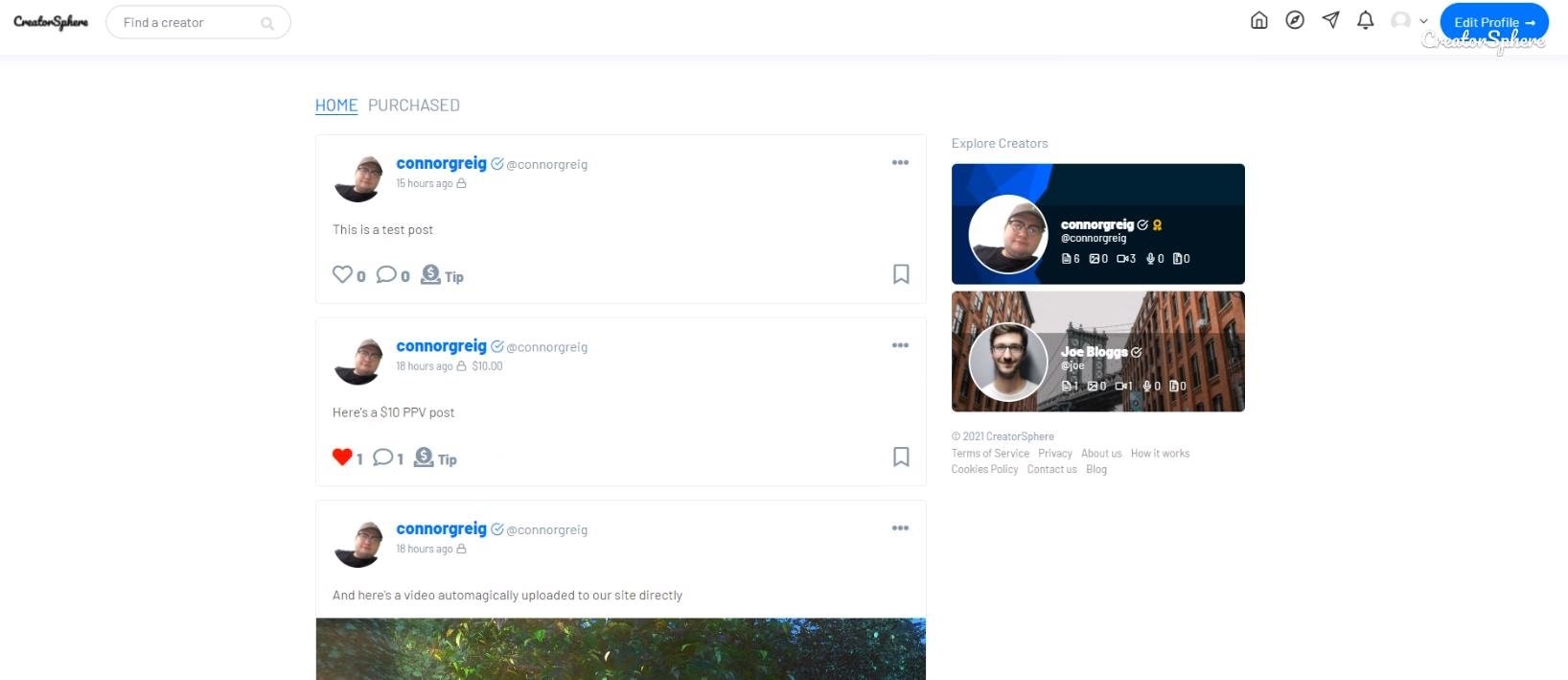Click connorgreig's profile photo in Explore Creators
Image resolution: width=1568 pixels, height=680 pixels.
click(x=1008, y=234)
